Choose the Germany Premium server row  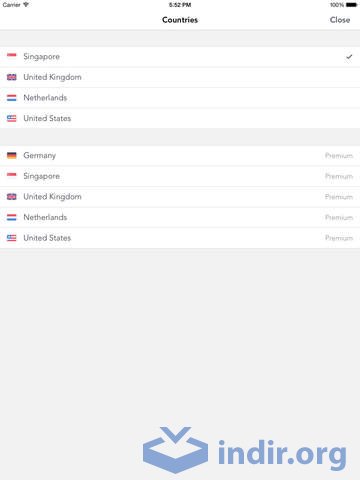click(180, 155)
